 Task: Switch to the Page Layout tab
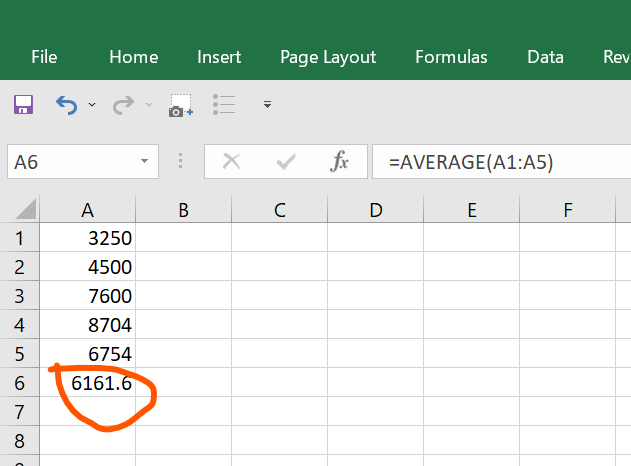click(328, 58)
